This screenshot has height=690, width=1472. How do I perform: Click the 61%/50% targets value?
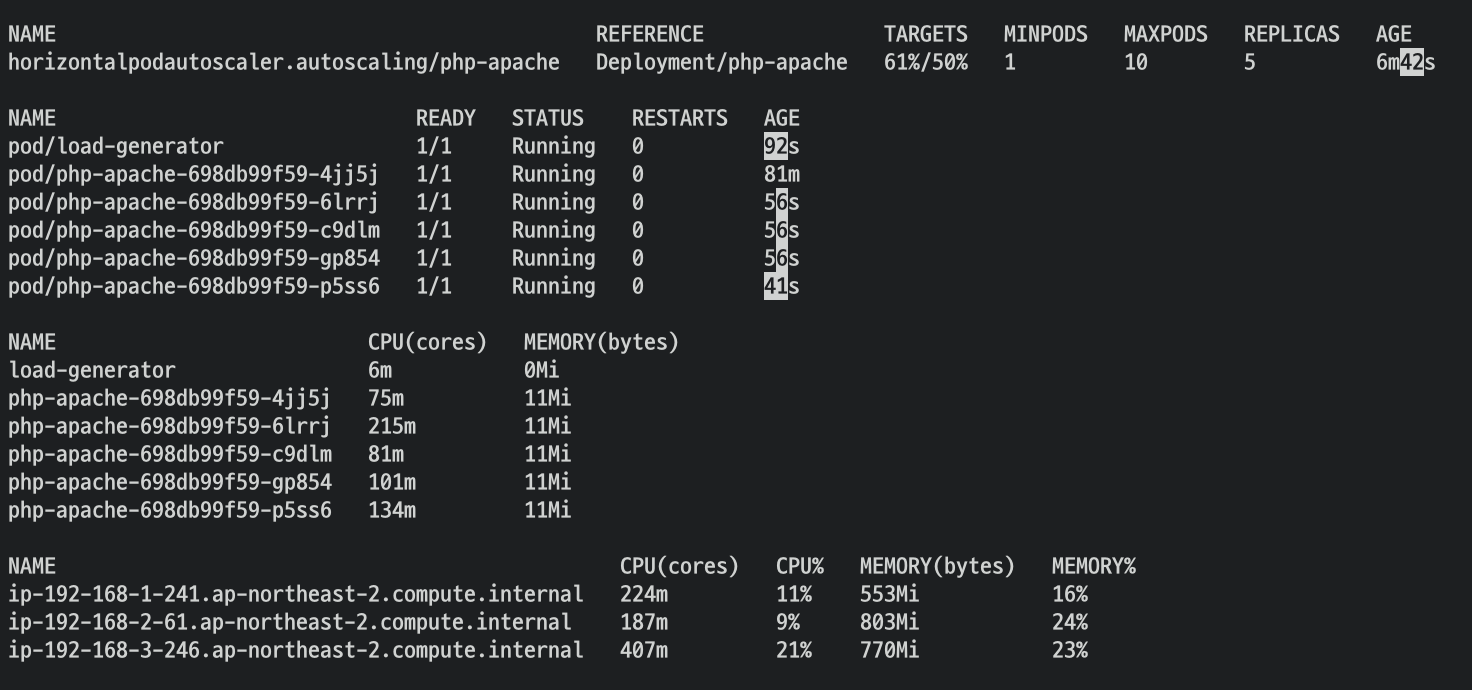click(x=926, y=62)
